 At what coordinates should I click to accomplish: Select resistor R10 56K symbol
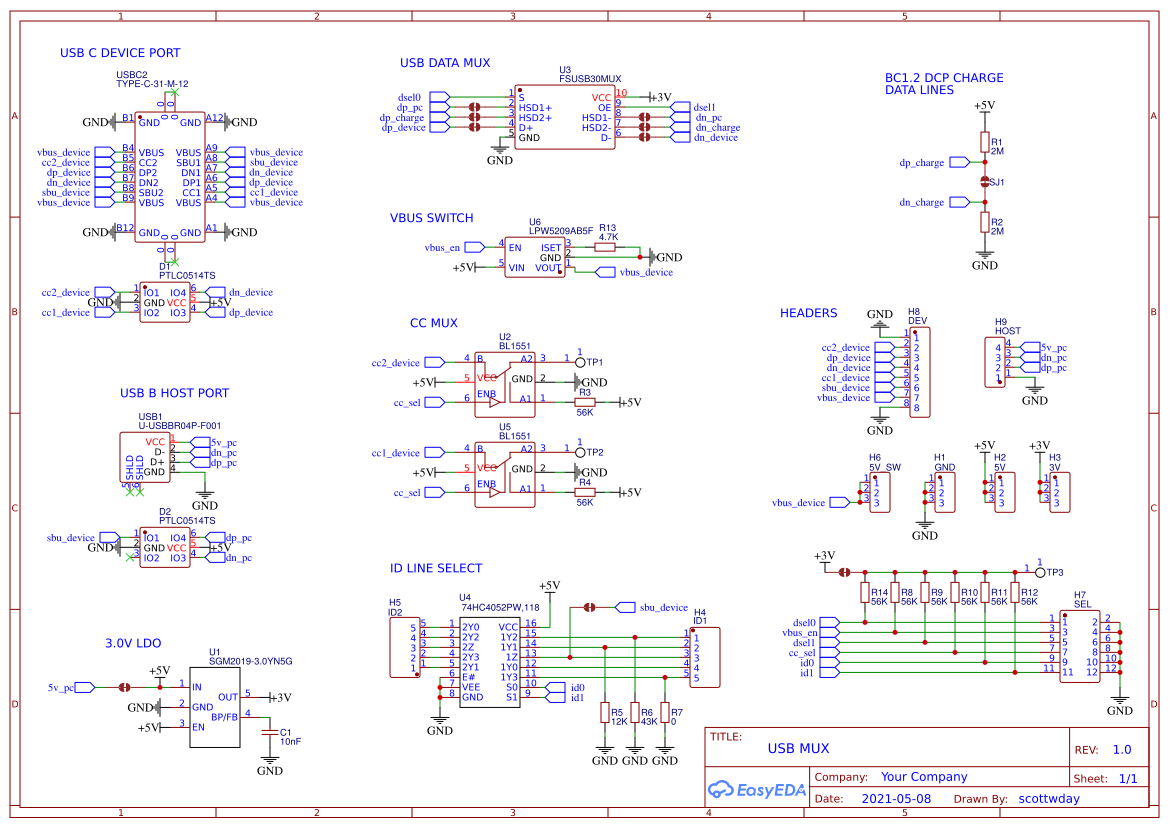955,593
